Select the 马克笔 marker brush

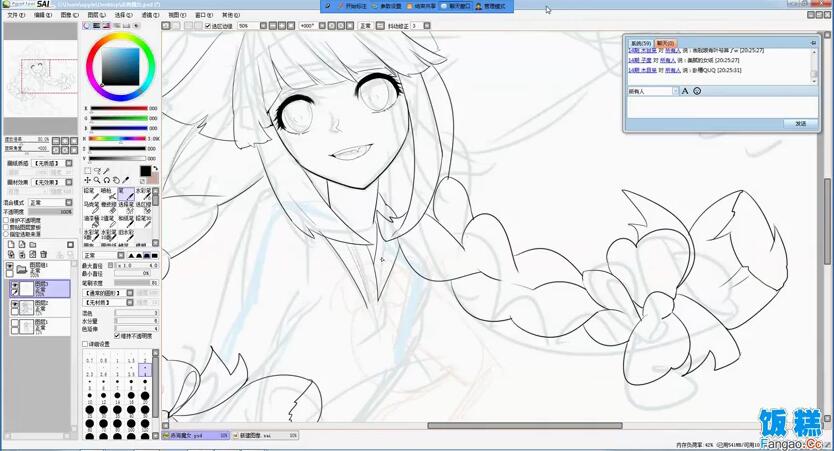[92, 207]
